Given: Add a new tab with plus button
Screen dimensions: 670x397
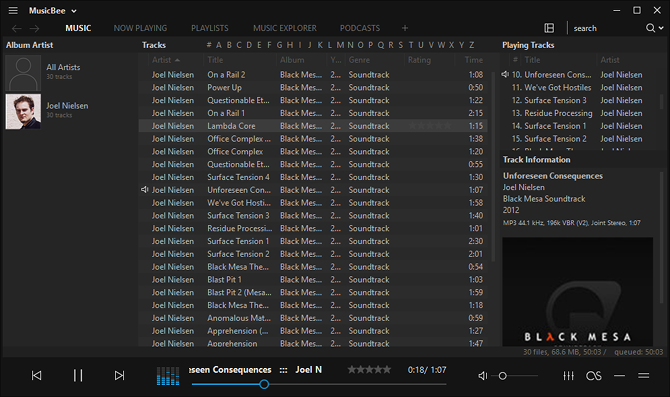Looking at the screenshot, I should tap(405, 28).
